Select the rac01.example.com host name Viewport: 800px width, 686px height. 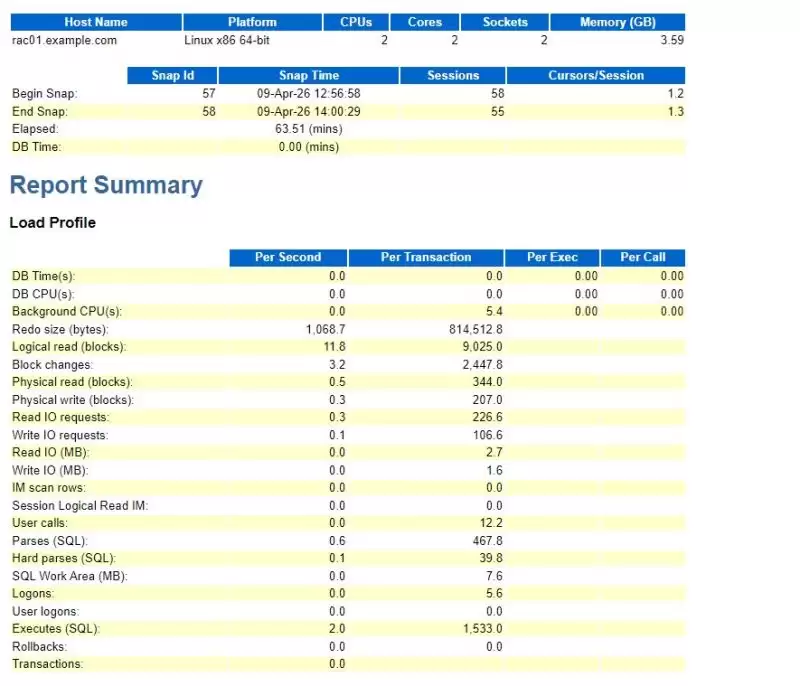[x=64, y=40]
